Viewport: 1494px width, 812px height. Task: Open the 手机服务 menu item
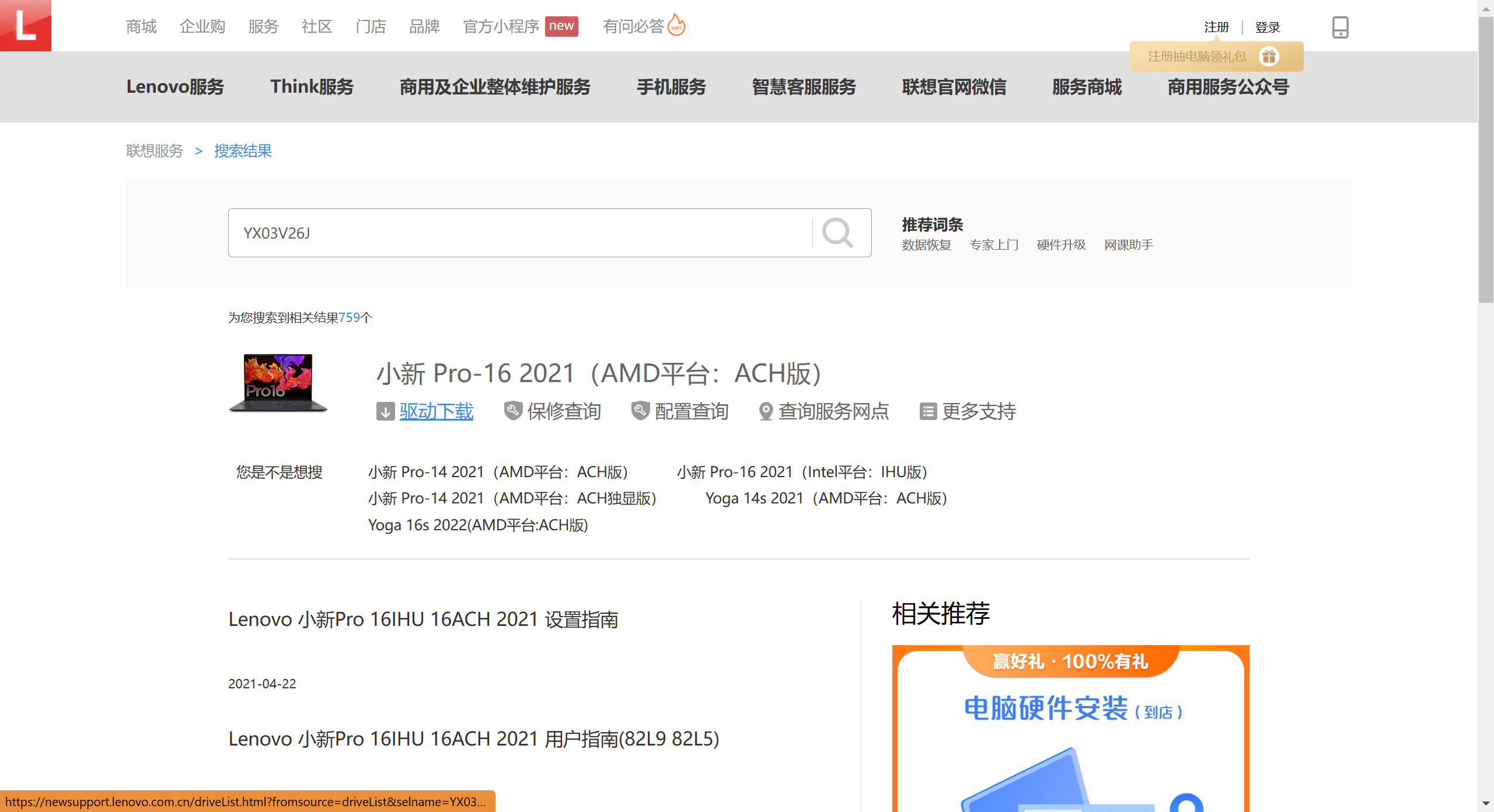[671, 87]
